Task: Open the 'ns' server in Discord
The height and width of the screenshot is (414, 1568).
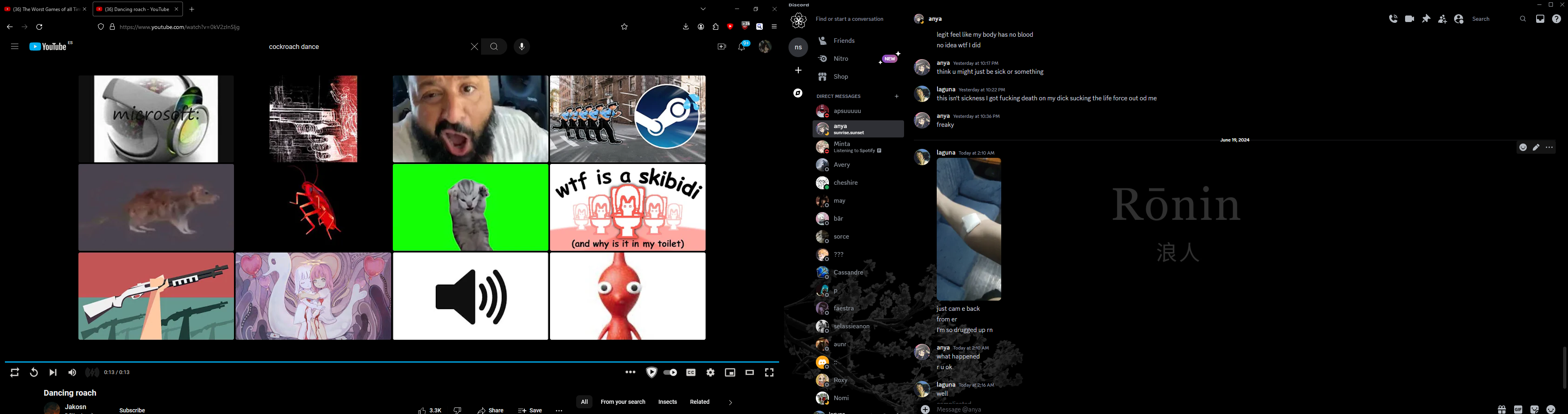Action: click(x=798, y=47)
